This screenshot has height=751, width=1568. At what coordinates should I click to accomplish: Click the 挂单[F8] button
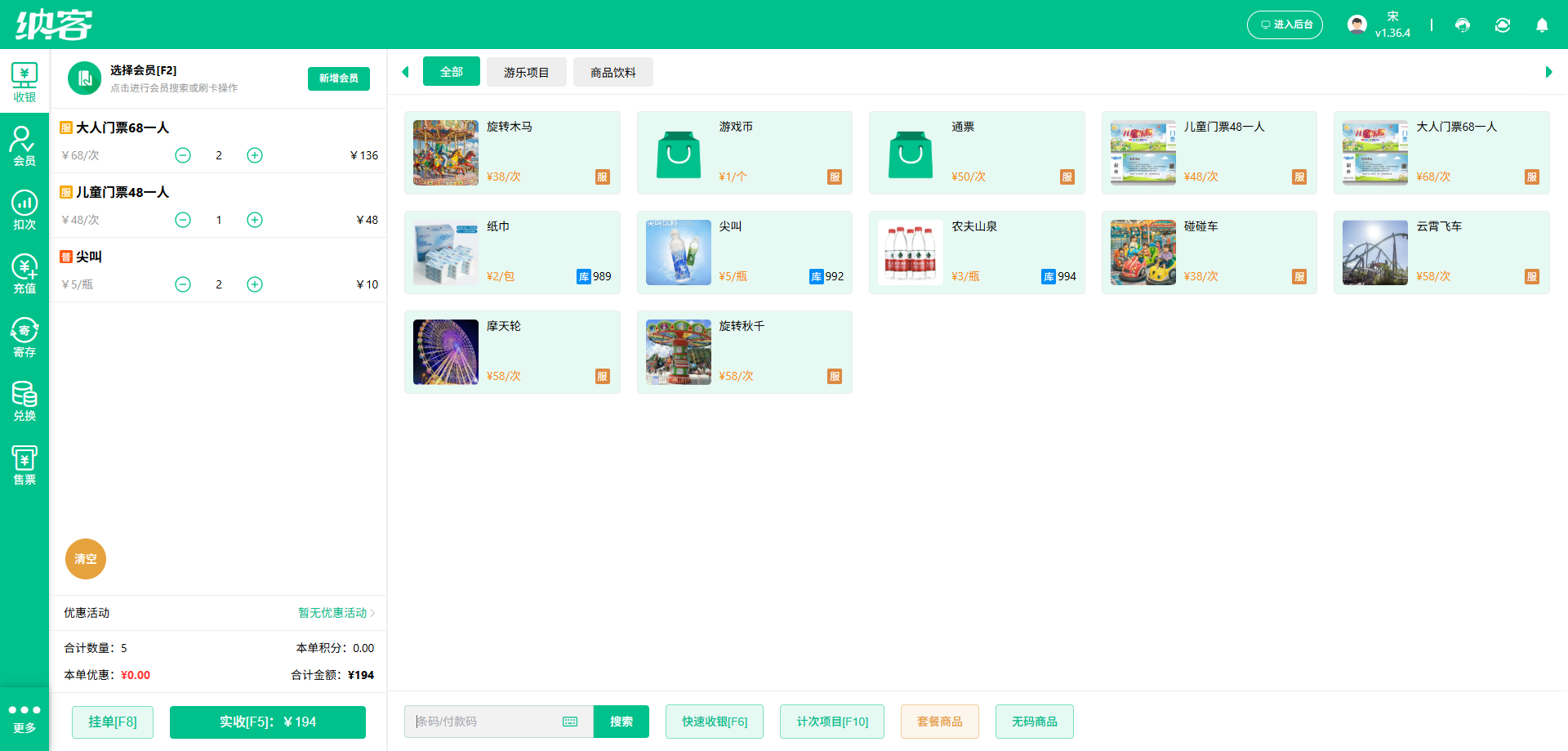113,722
